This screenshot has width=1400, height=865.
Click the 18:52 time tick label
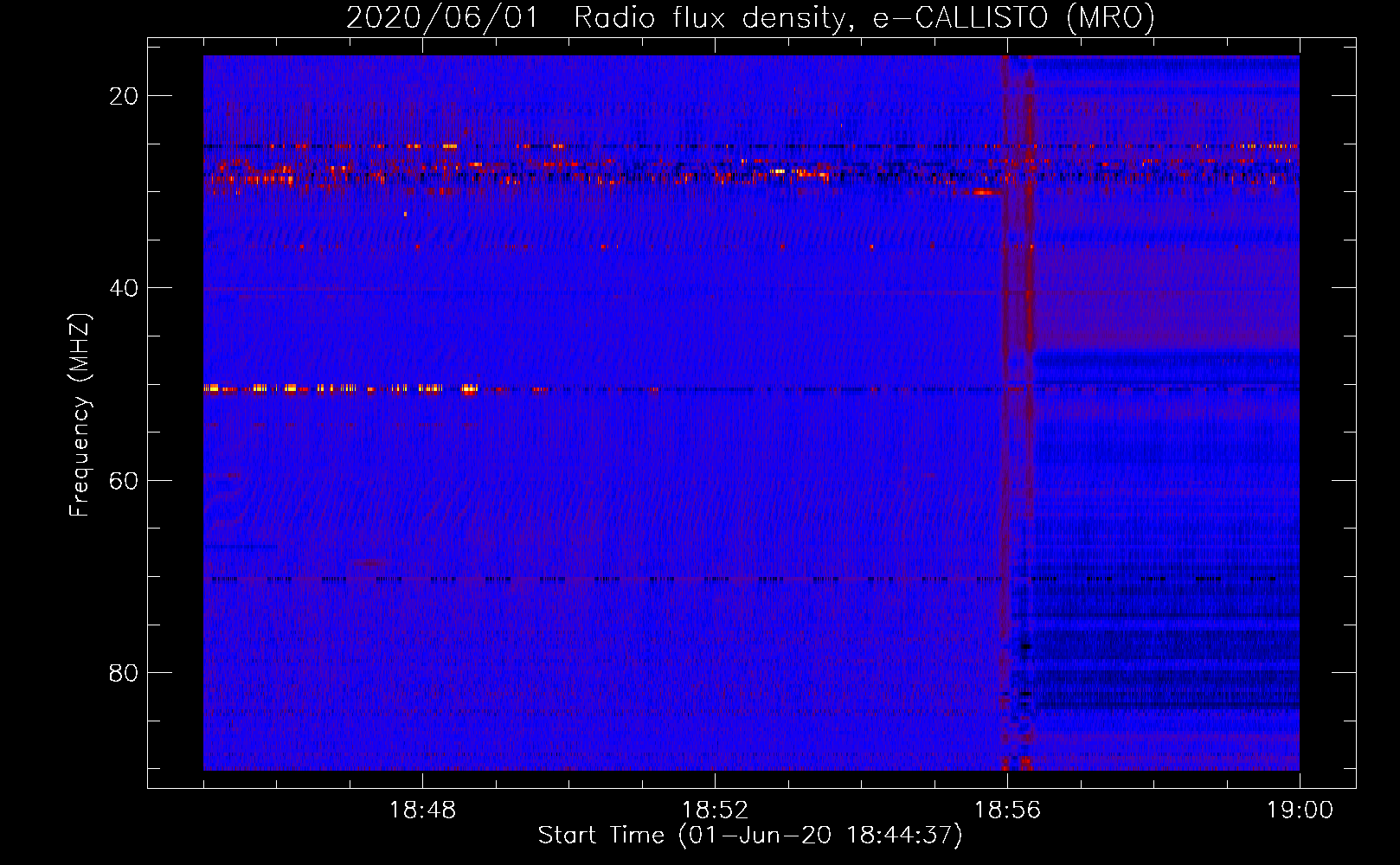(715, 810)
